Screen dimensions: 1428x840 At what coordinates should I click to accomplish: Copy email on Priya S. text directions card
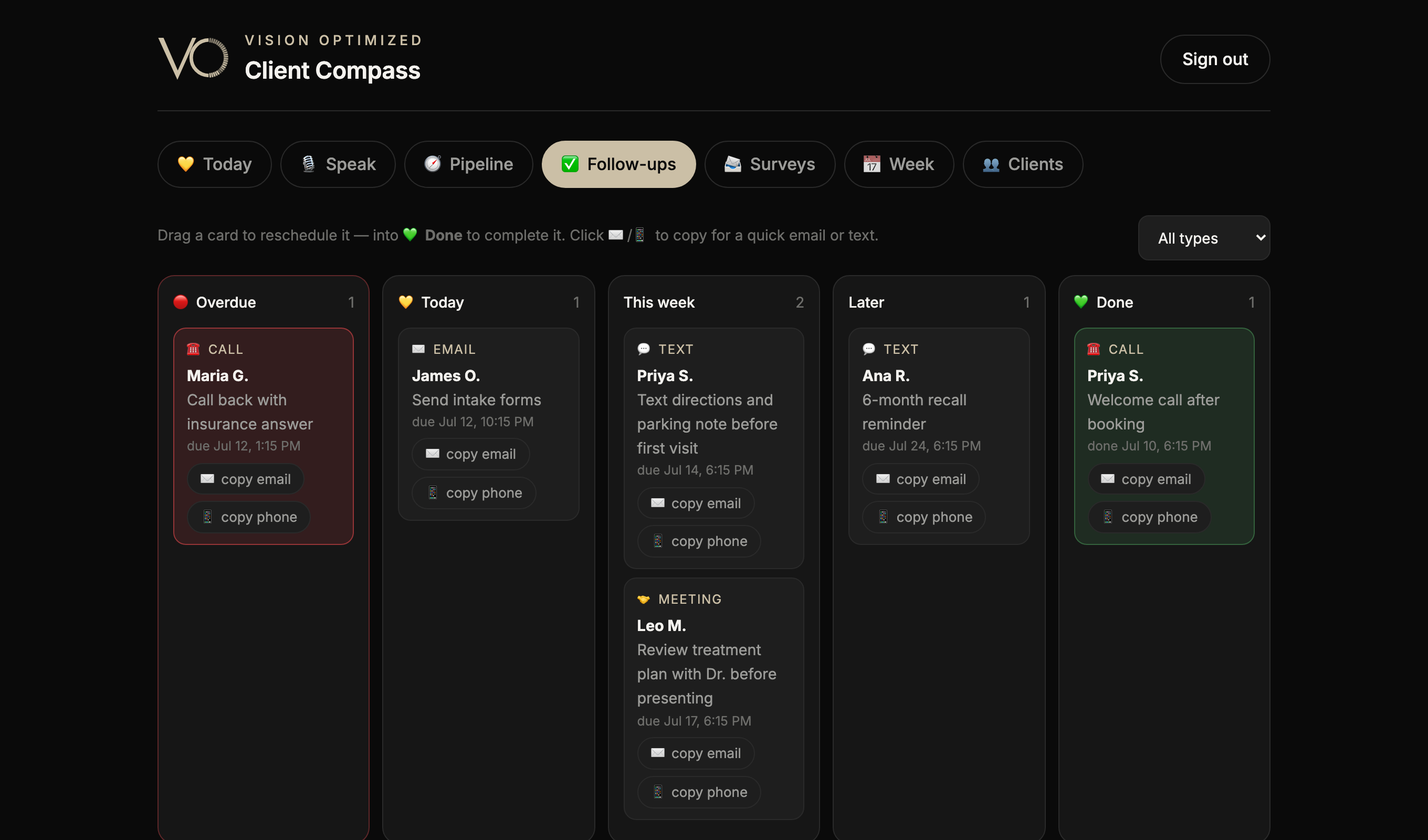[x=695, y=503]
